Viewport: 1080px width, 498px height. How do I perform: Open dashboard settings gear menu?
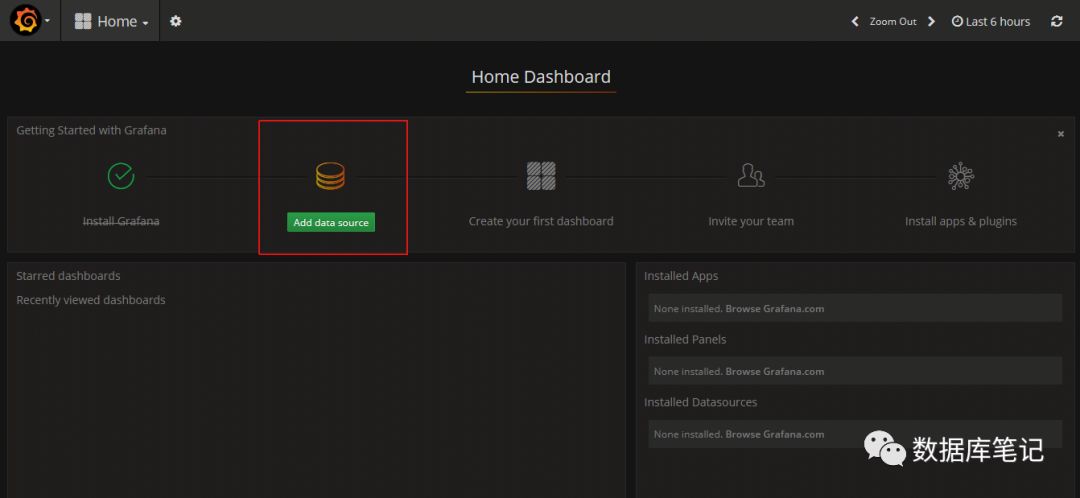(176, 21)
